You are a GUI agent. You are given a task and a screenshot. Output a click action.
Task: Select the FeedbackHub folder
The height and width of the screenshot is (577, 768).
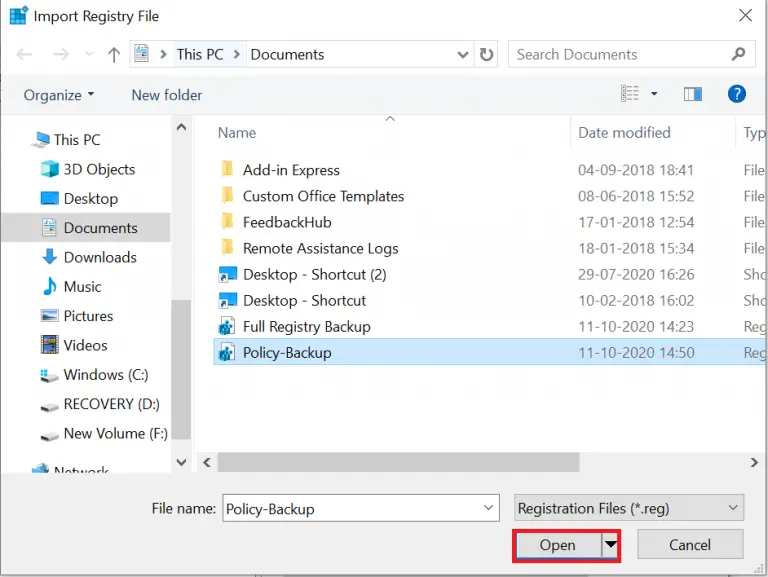pos(287,222)
